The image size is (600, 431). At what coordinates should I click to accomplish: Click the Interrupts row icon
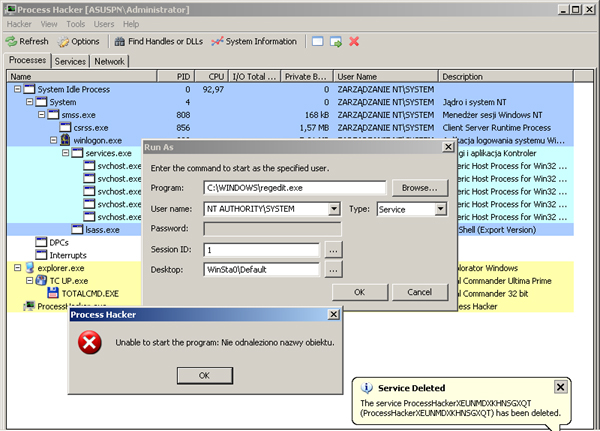click(41, 255)
